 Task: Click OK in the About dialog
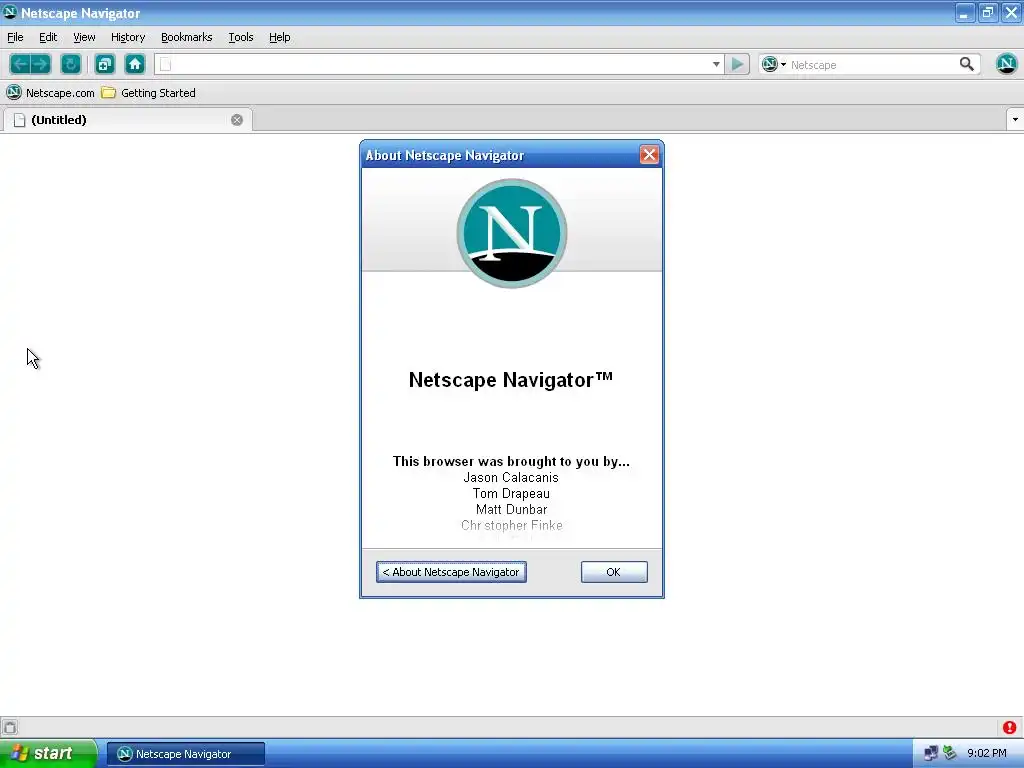pos(614,572)
